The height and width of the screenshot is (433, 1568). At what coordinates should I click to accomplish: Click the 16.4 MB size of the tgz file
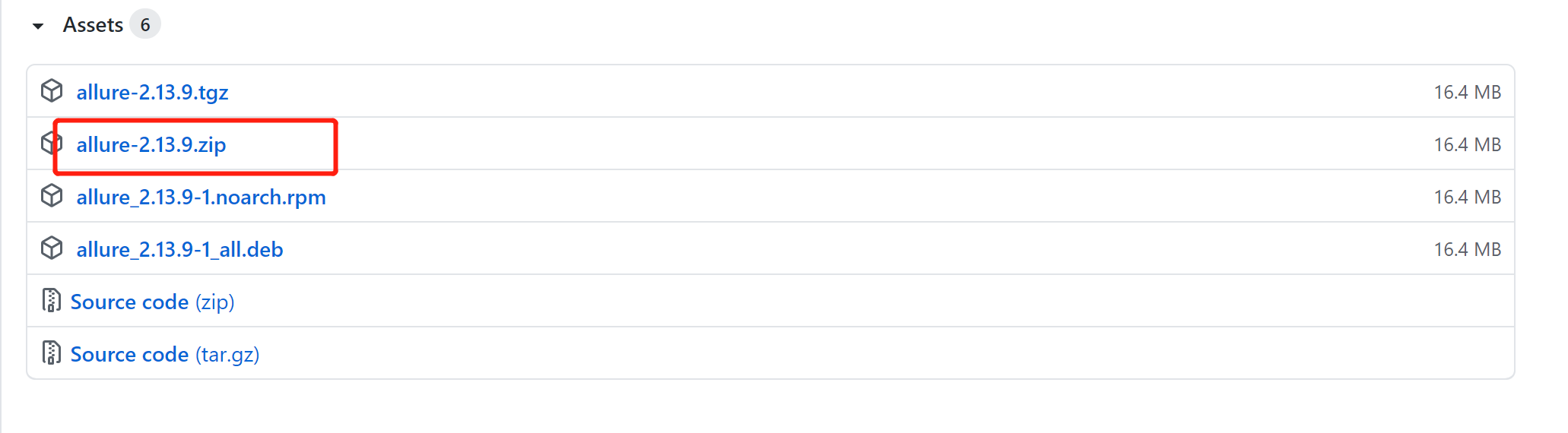tap(1467, 92)
